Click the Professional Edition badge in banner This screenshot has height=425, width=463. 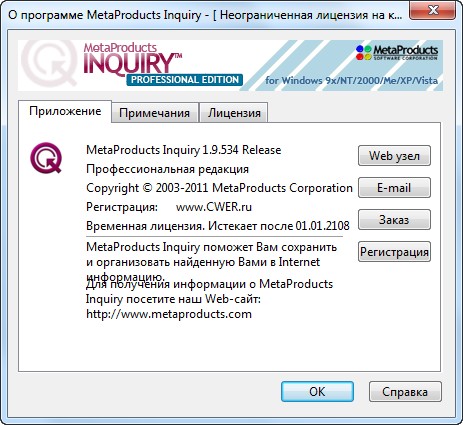(184, 80)
